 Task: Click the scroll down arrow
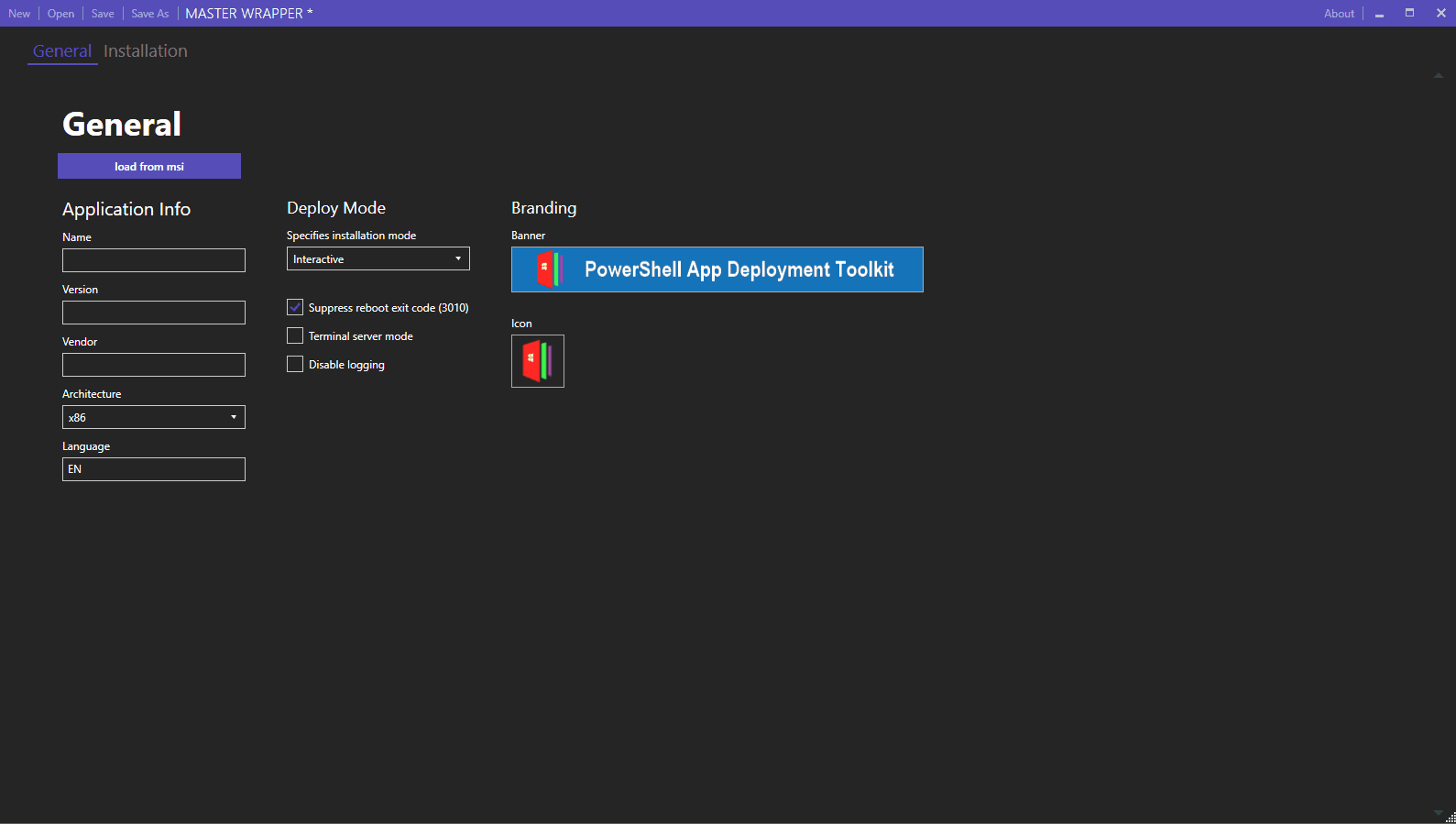(1438, 812)
